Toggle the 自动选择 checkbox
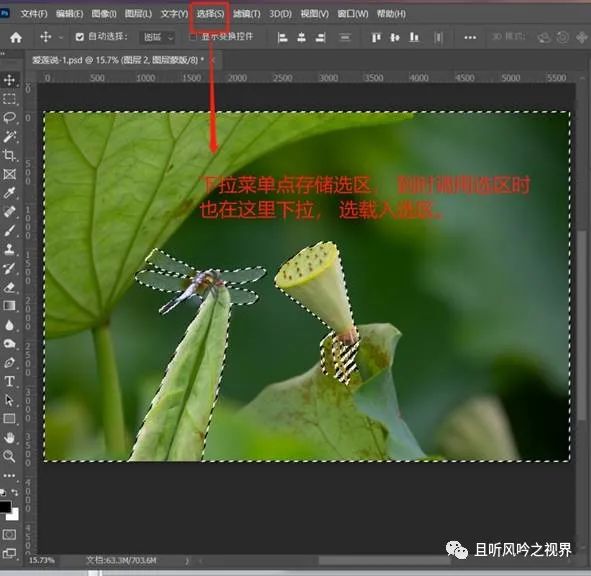This screenshot has height=576, width=591. pos(80,37)
